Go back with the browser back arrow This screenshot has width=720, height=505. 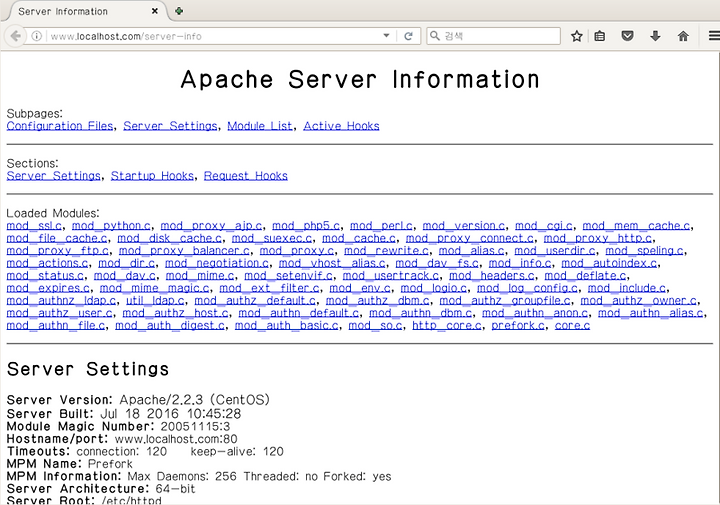15,36
